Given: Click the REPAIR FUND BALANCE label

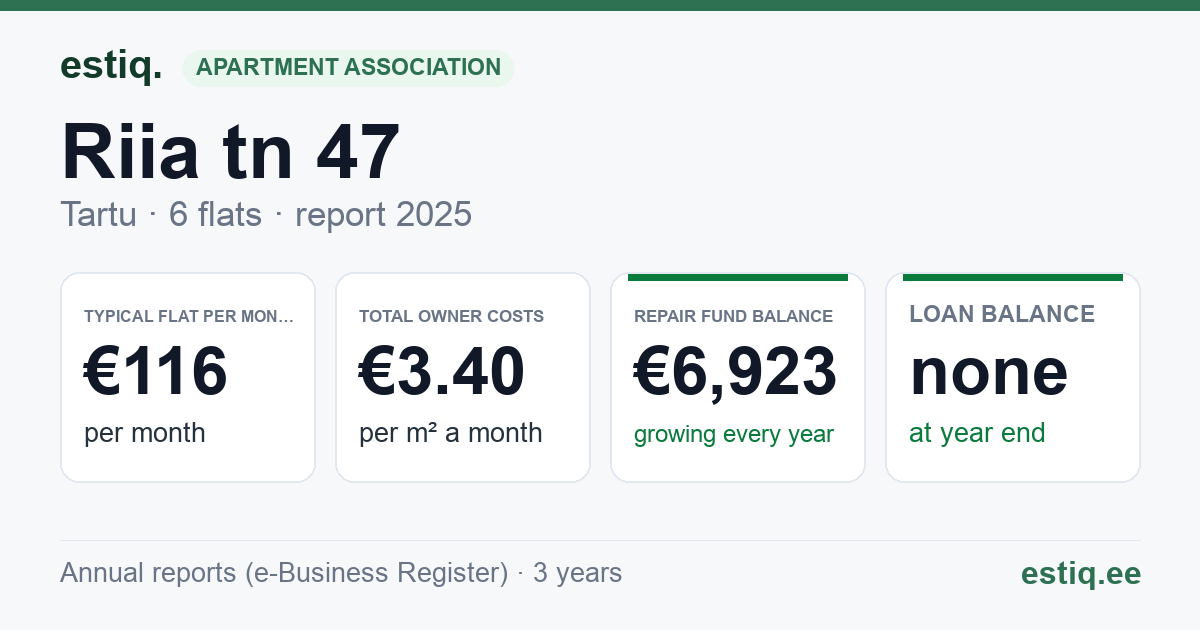Looking at the screenshot, I should (x=733, y=316).
